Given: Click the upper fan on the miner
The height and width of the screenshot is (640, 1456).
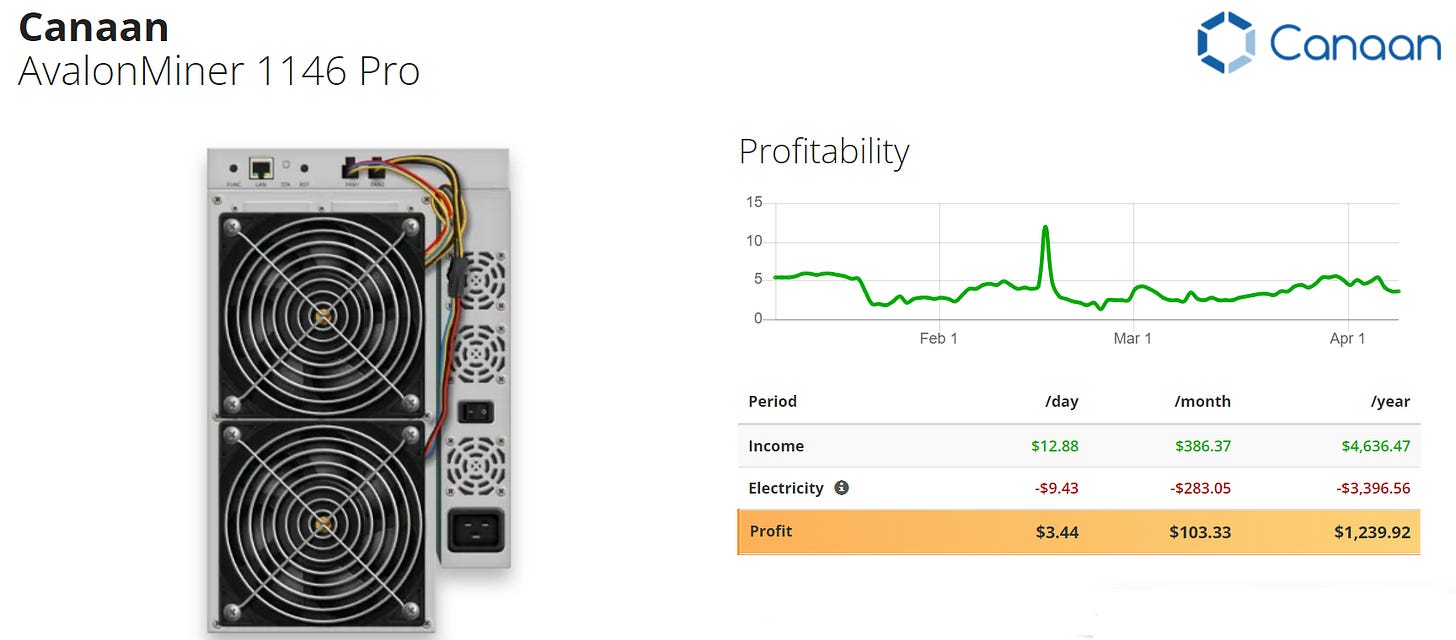Looking at the screenshot, I should (x=322, y=316).
